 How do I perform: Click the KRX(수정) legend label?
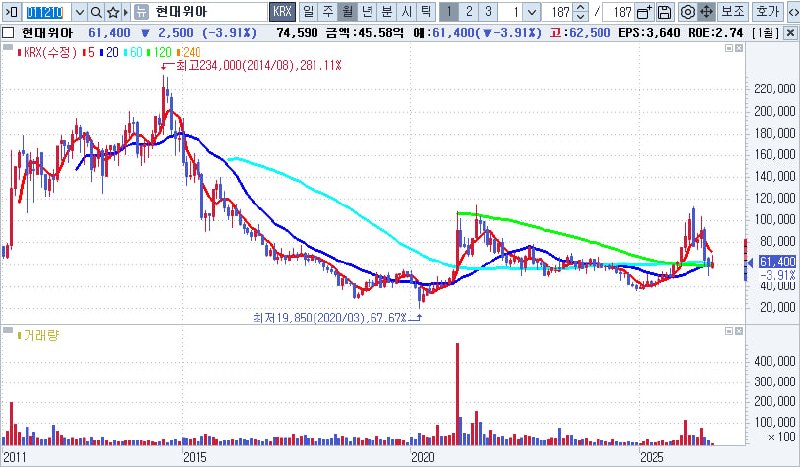point(49,53)
